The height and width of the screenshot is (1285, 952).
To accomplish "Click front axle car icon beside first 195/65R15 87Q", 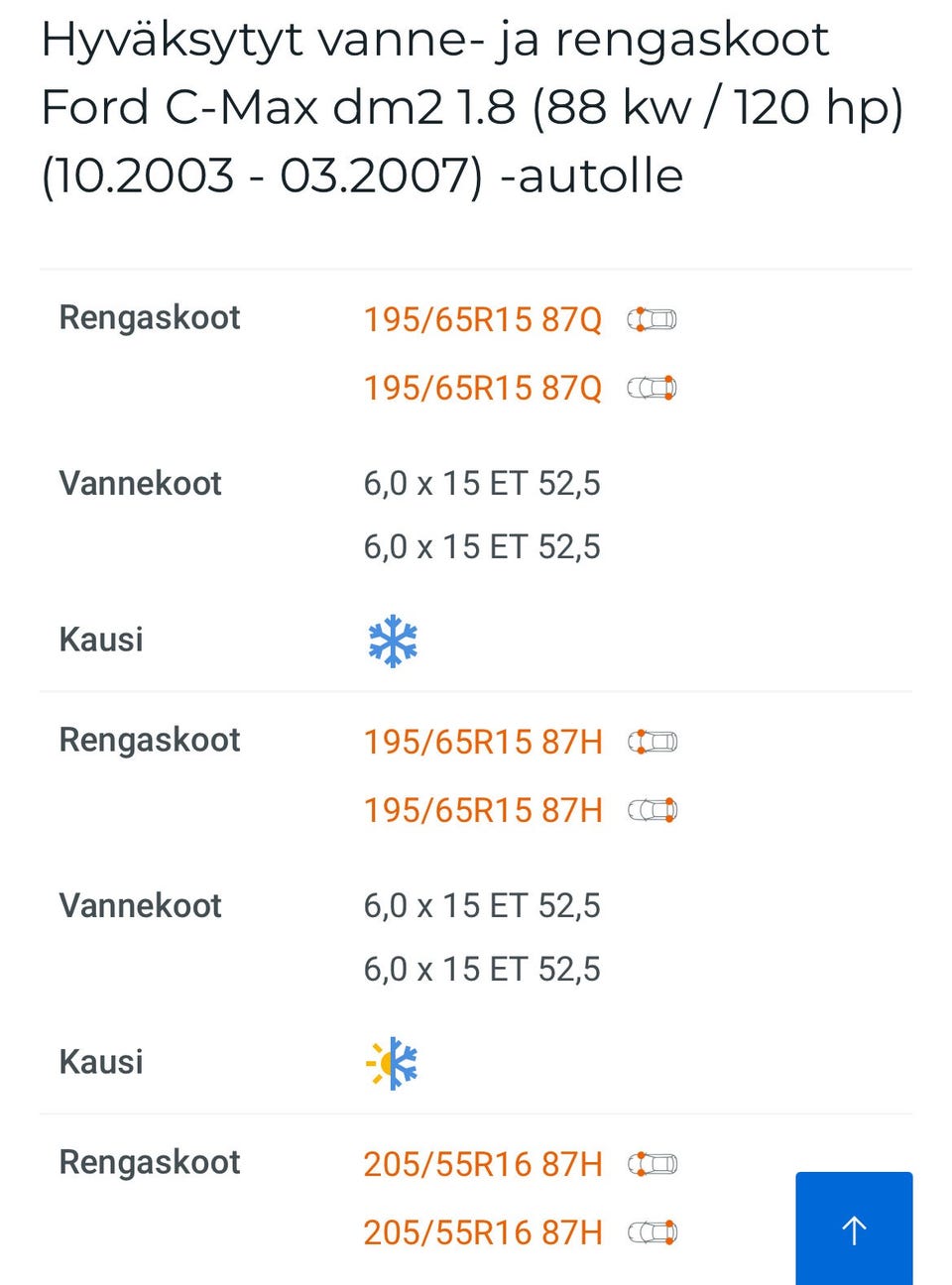I will (x=652, y=319).
